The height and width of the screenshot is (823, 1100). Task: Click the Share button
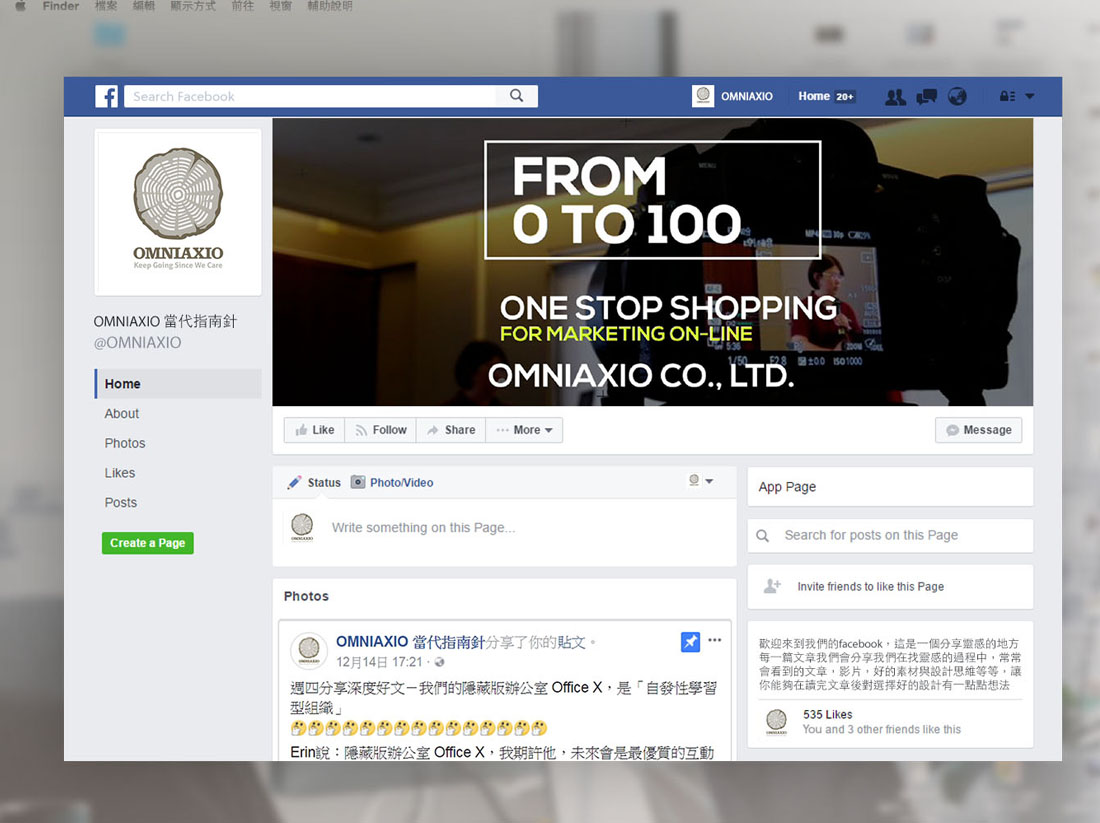[x=451, y=430]
